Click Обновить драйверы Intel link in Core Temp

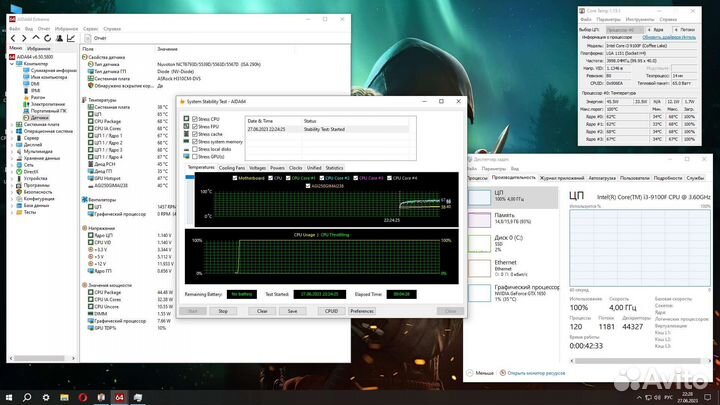tap(669, 37)
